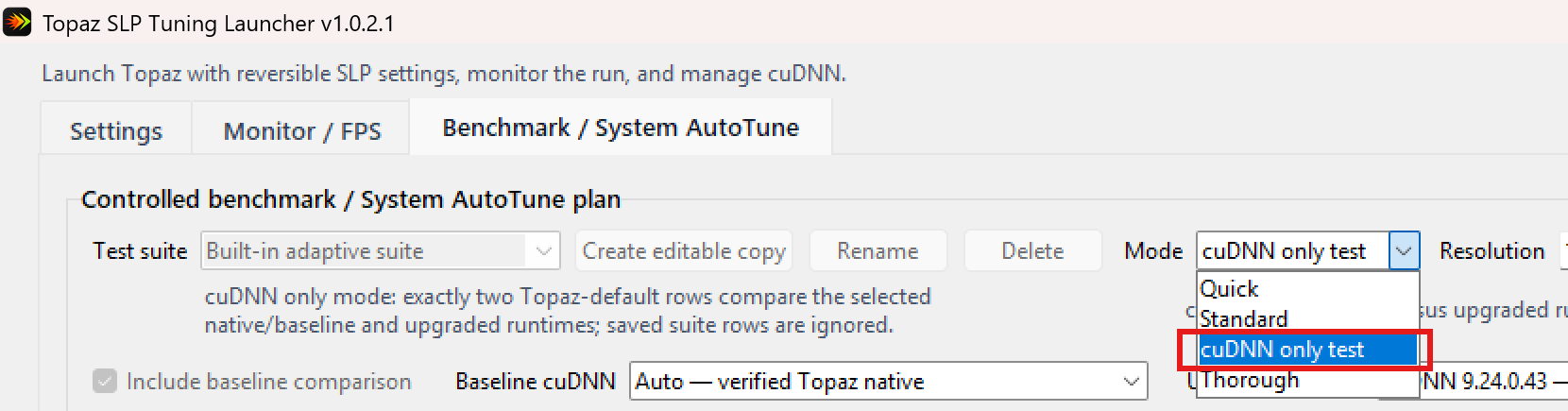Choose Standard from the Mode list

[1308, 318]
